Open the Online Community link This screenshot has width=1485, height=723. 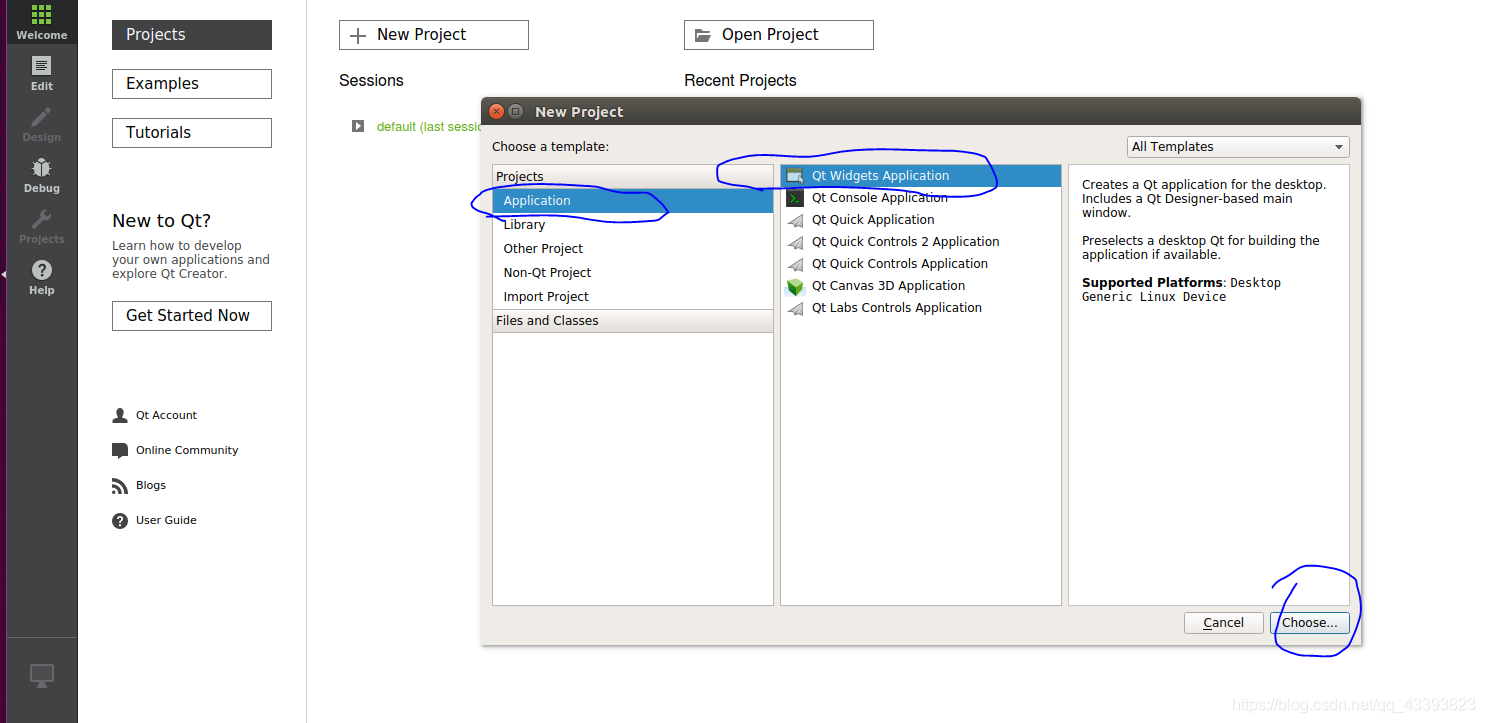(x=187, y=450)
